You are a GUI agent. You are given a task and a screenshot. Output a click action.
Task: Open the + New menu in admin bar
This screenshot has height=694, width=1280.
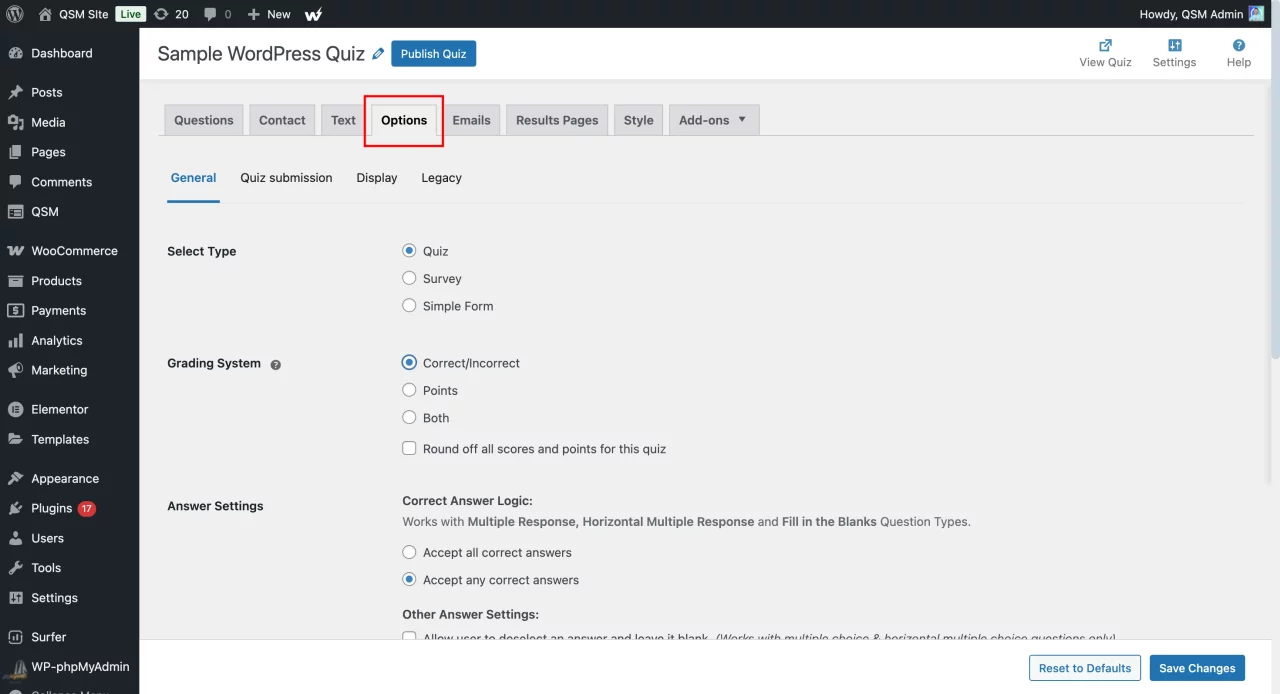pyautogui.click(x=269, y=14)
